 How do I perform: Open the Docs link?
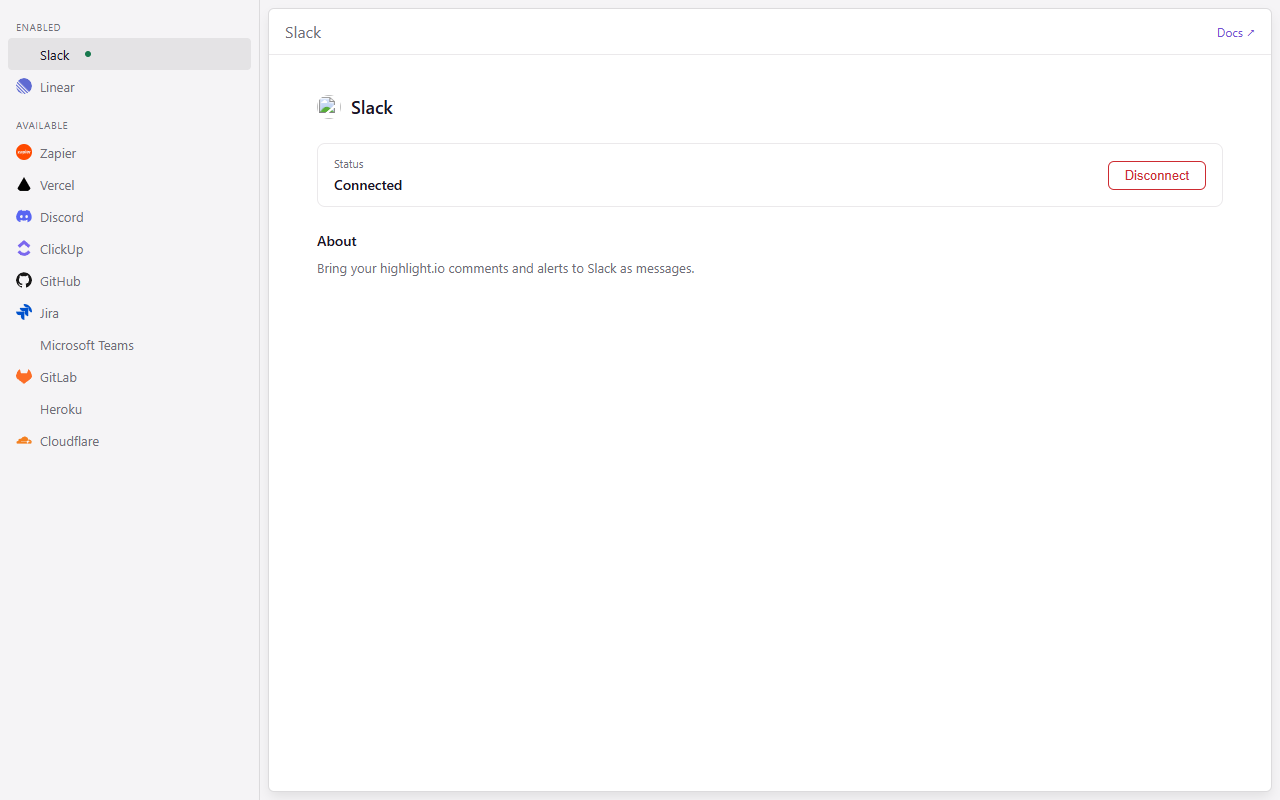[1236, 33]
